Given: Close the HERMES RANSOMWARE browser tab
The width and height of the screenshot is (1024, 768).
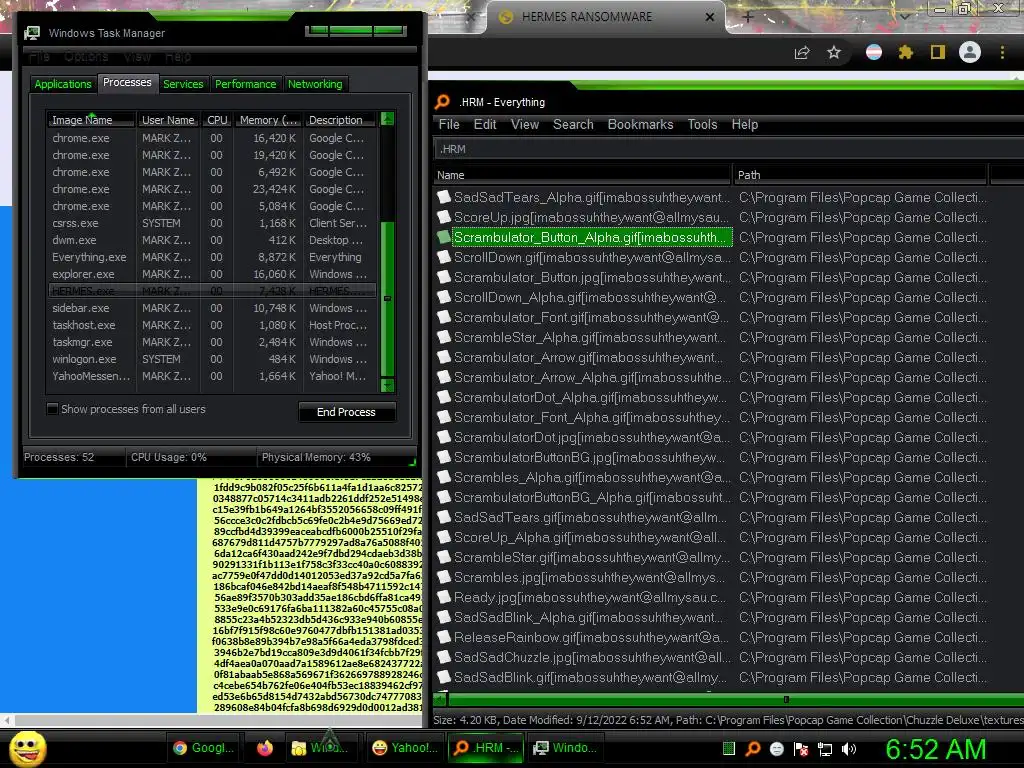Looking at the screenshot, I should [x=710, y=17].
